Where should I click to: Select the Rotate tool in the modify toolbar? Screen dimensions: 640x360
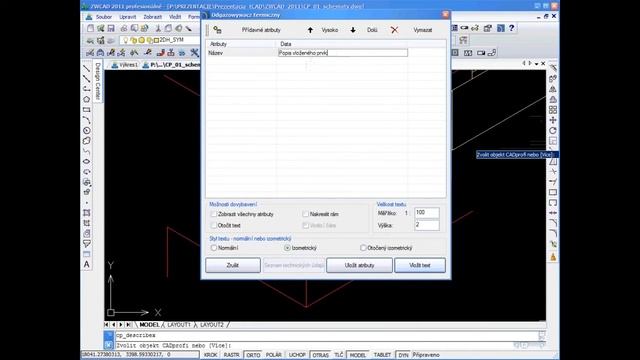[553, 131]
